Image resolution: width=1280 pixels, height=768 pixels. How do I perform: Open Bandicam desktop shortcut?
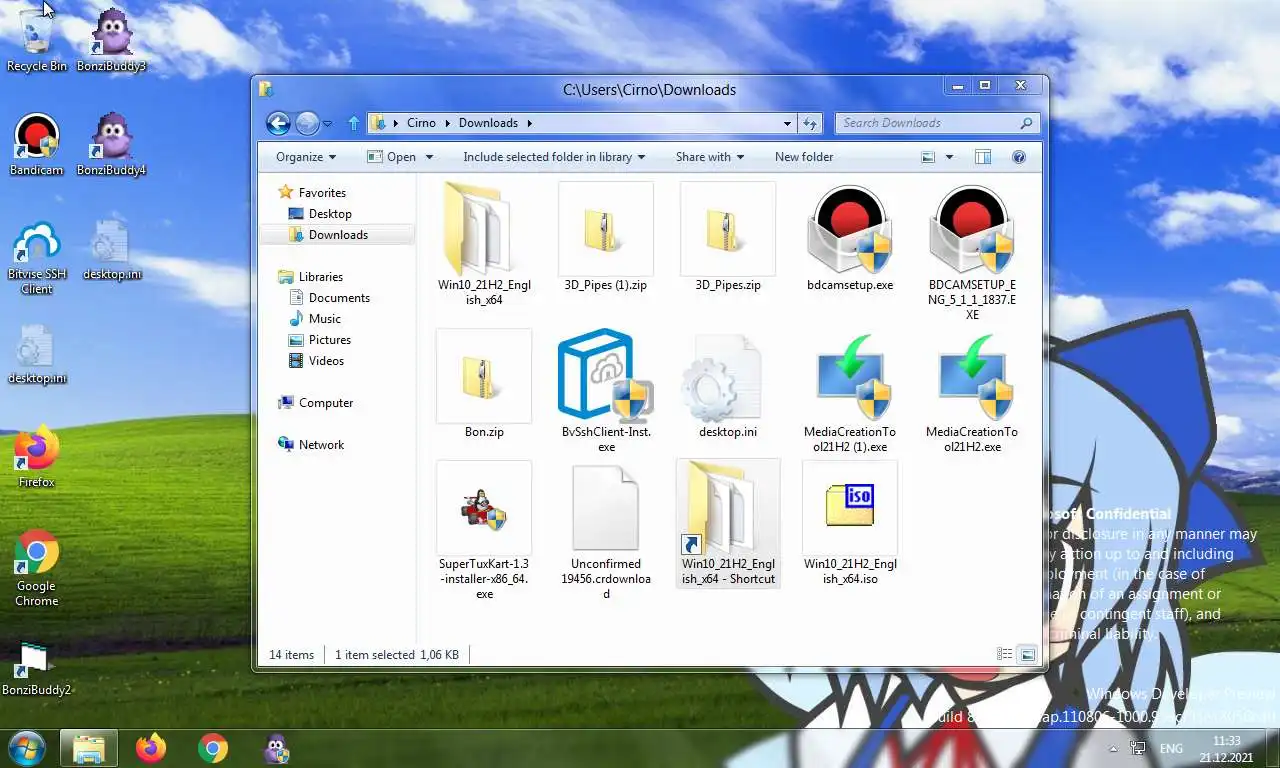[37, 145]
